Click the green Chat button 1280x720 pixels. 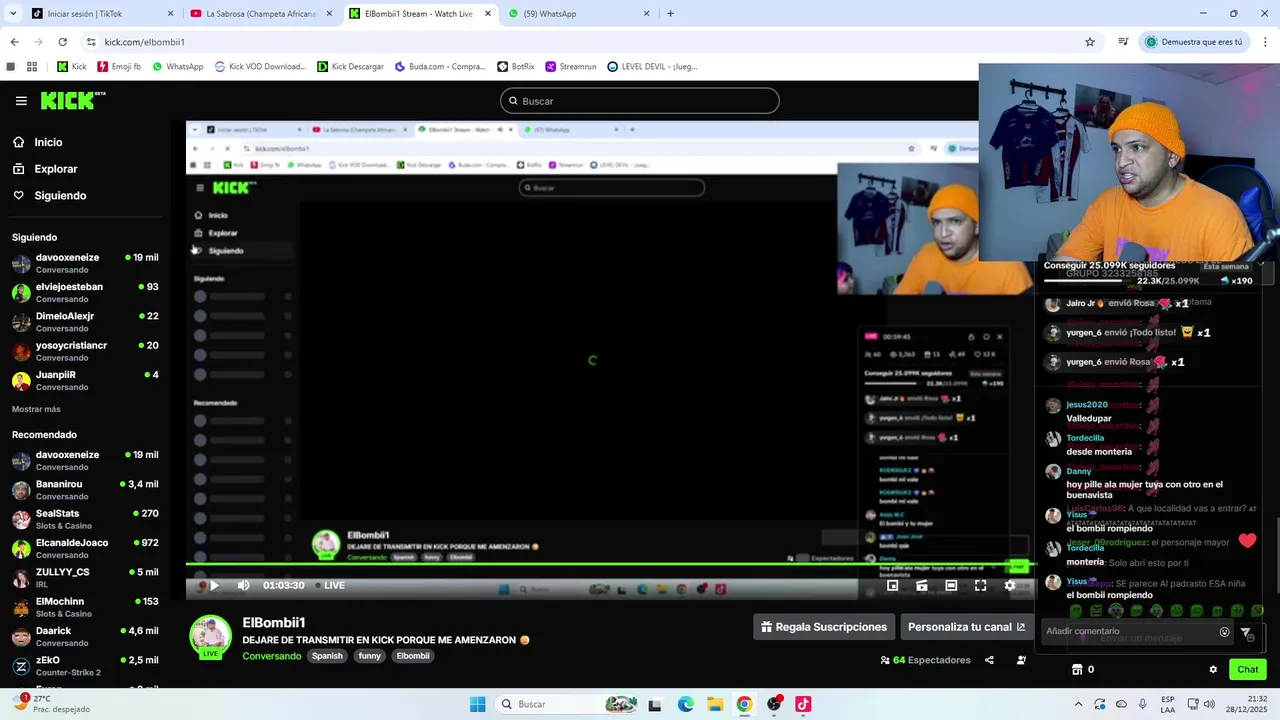click(x=1248, y=670)
